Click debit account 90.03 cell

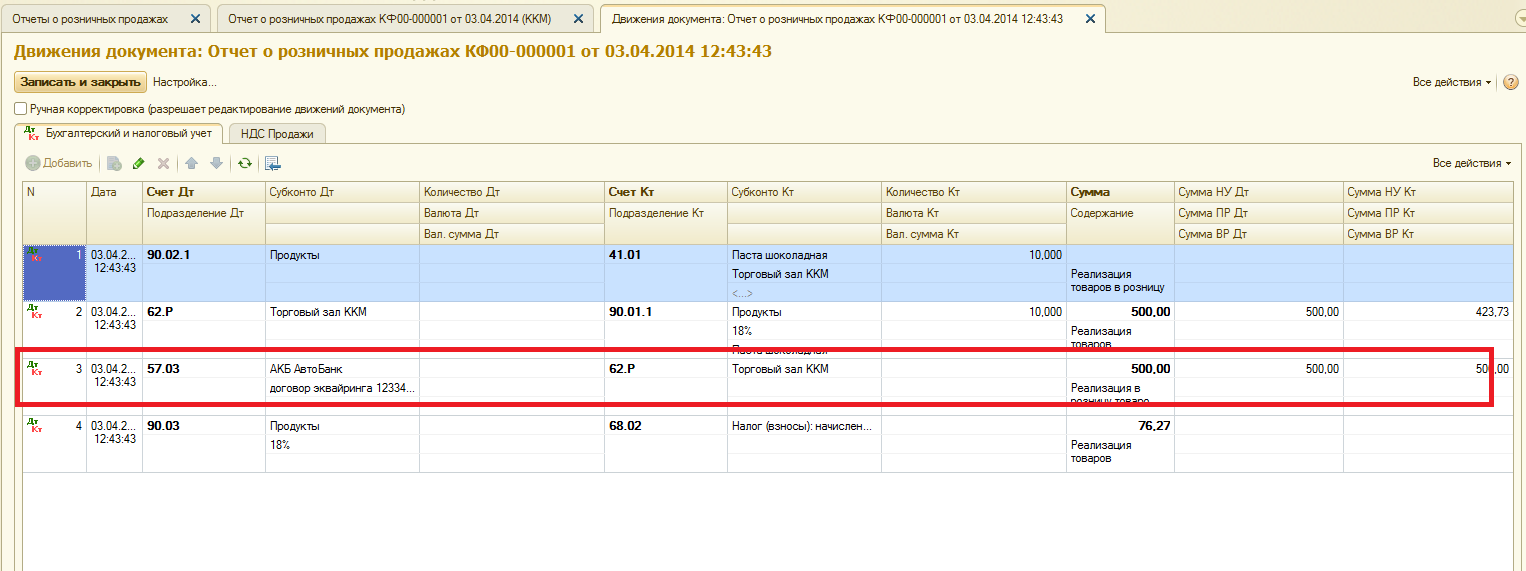(204, 426)
